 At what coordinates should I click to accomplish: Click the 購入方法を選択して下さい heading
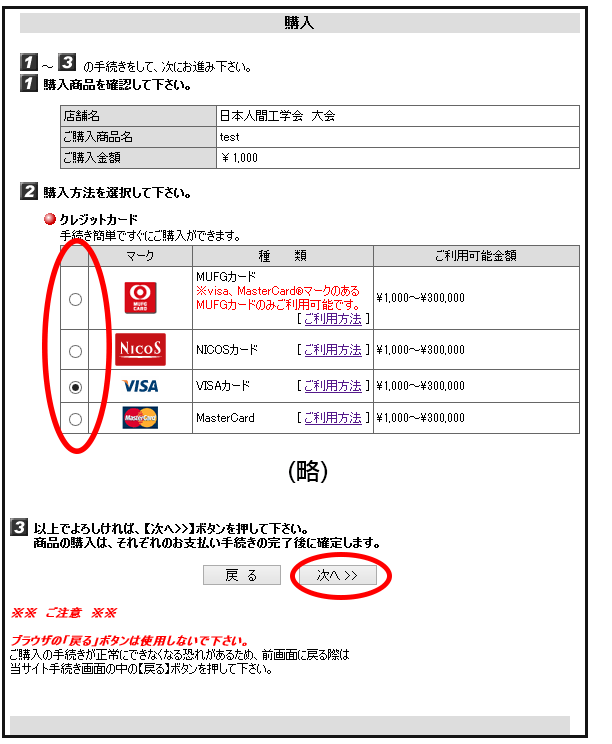[x=117, y=193]
